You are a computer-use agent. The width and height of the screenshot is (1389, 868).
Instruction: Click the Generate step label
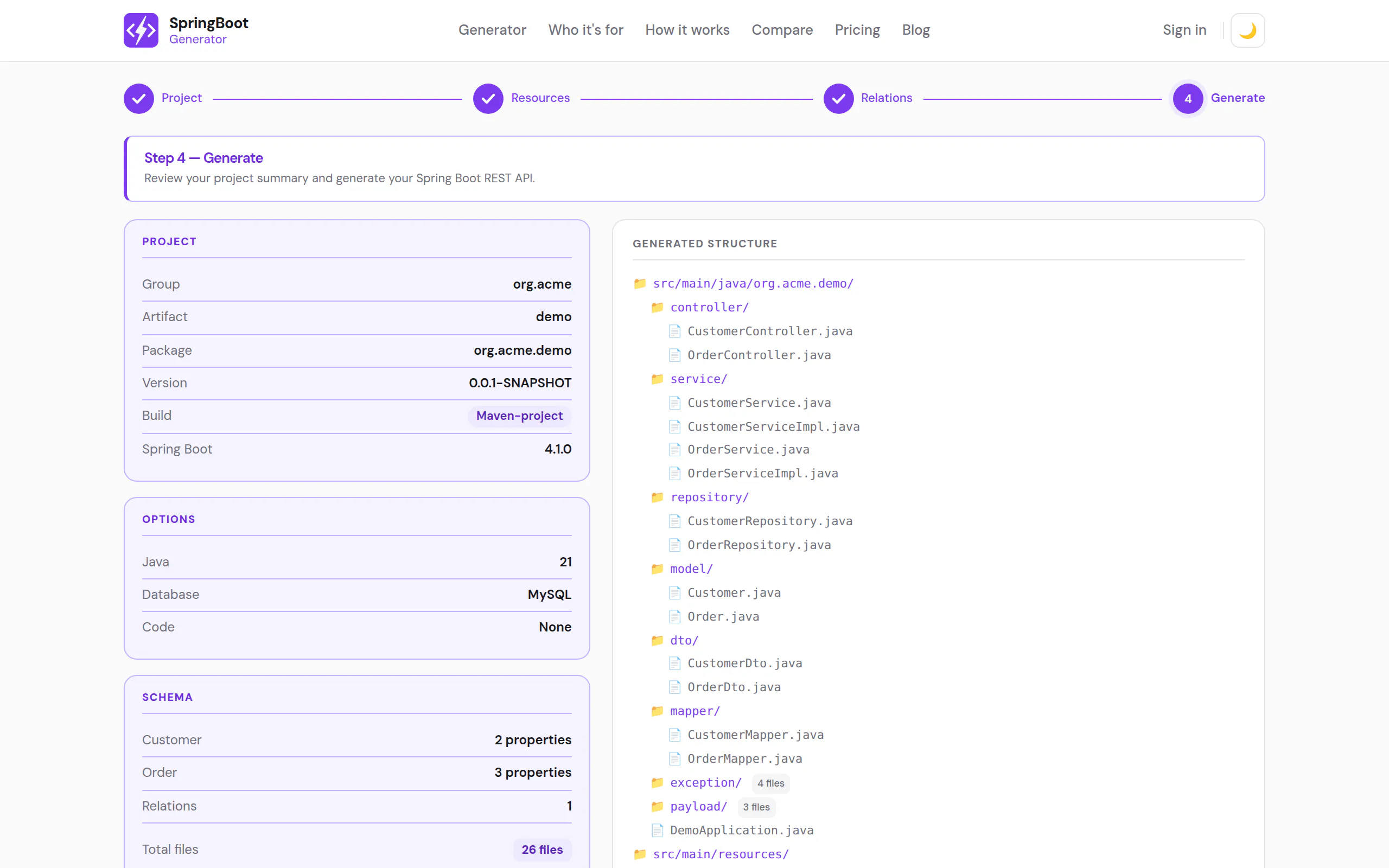(x=1238, y=98)
